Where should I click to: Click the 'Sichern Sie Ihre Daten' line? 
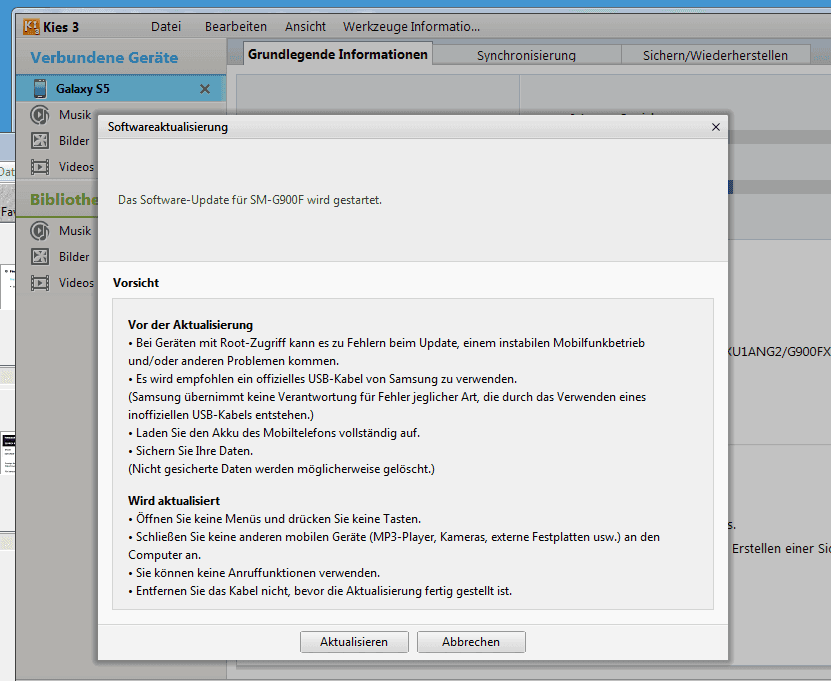191,451
